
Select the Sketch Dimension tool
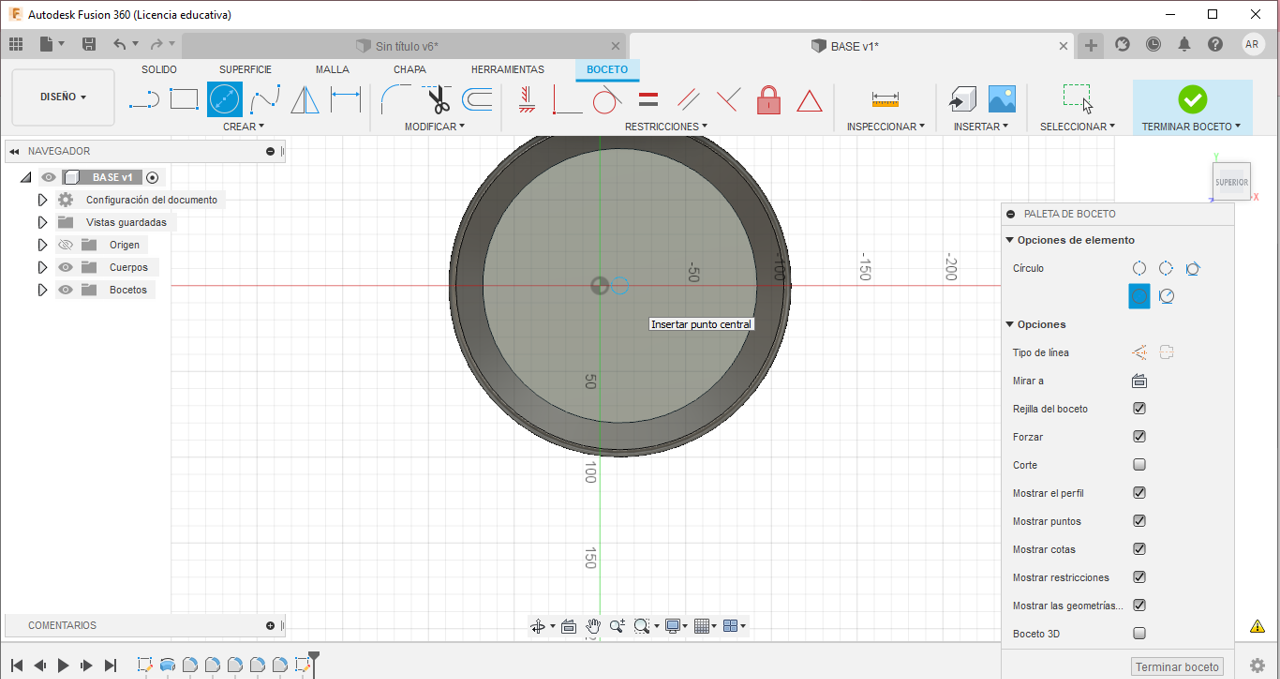[346, 99]
